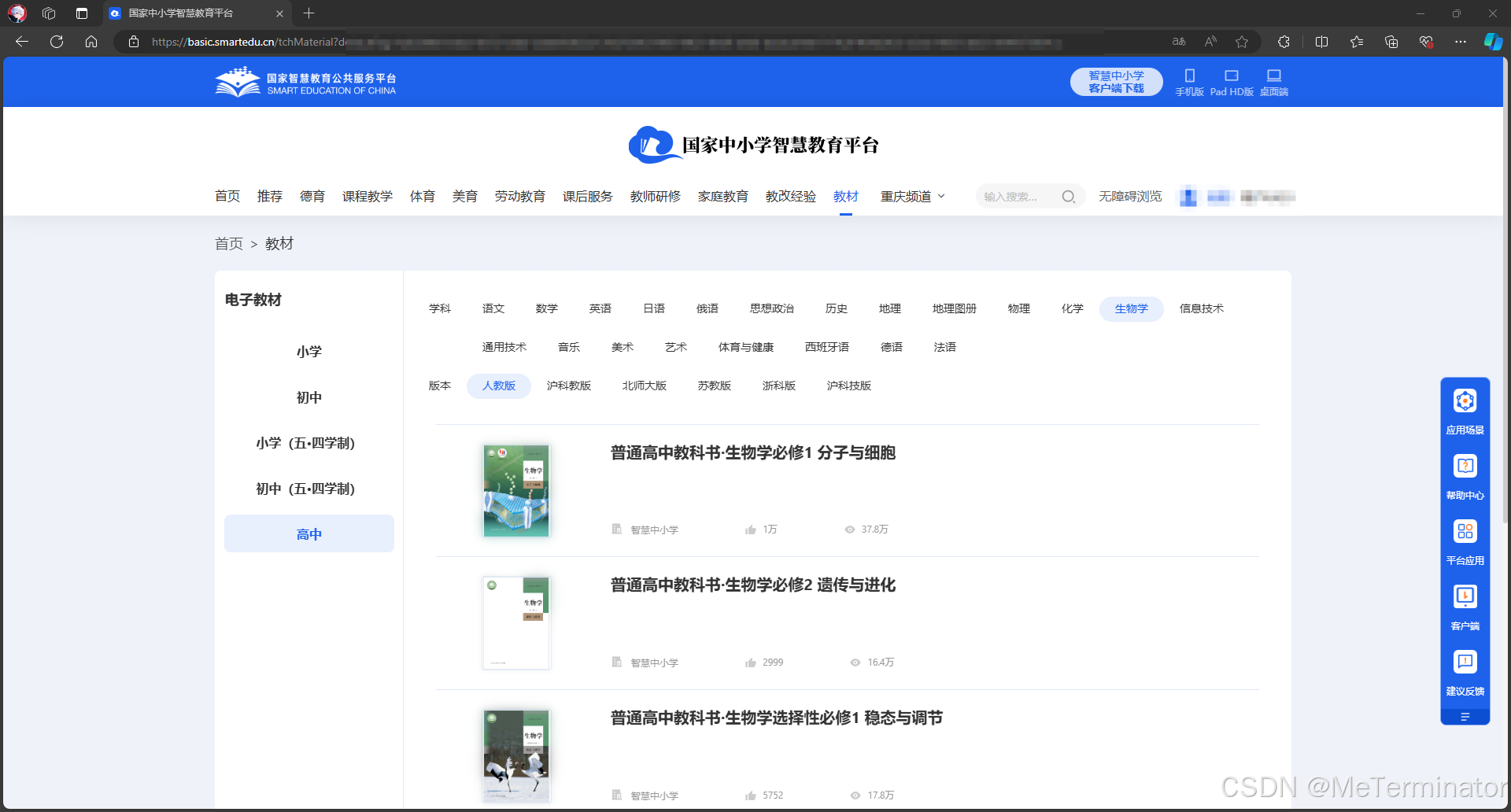Filter by subject 语文
Viewport: 1511px width, 812px height.
(493, 308)
